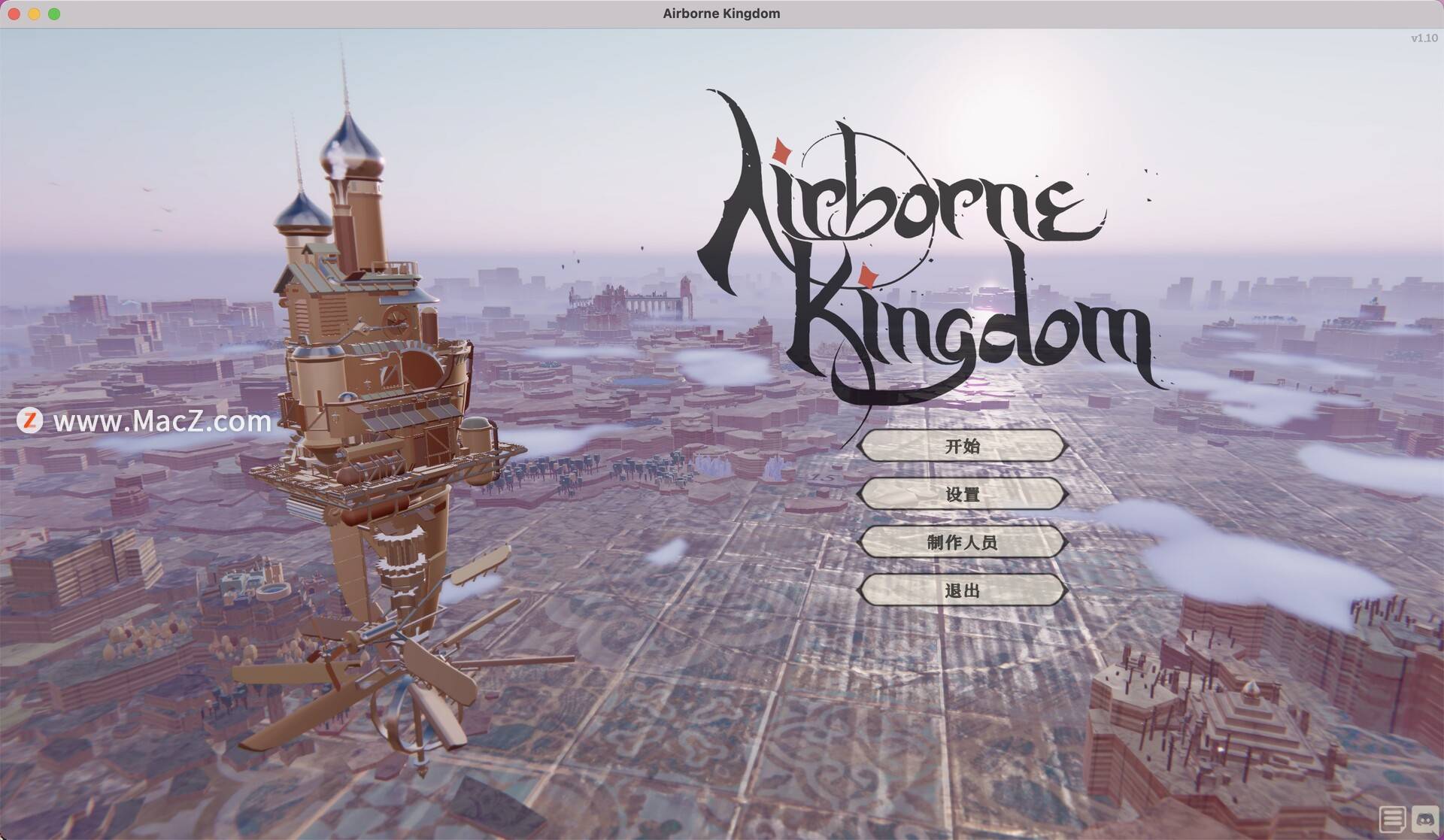The height and width of the screenshot is (840, 1444).
Task: Open the Discord community icon
Action: (x=1425, y=819)
